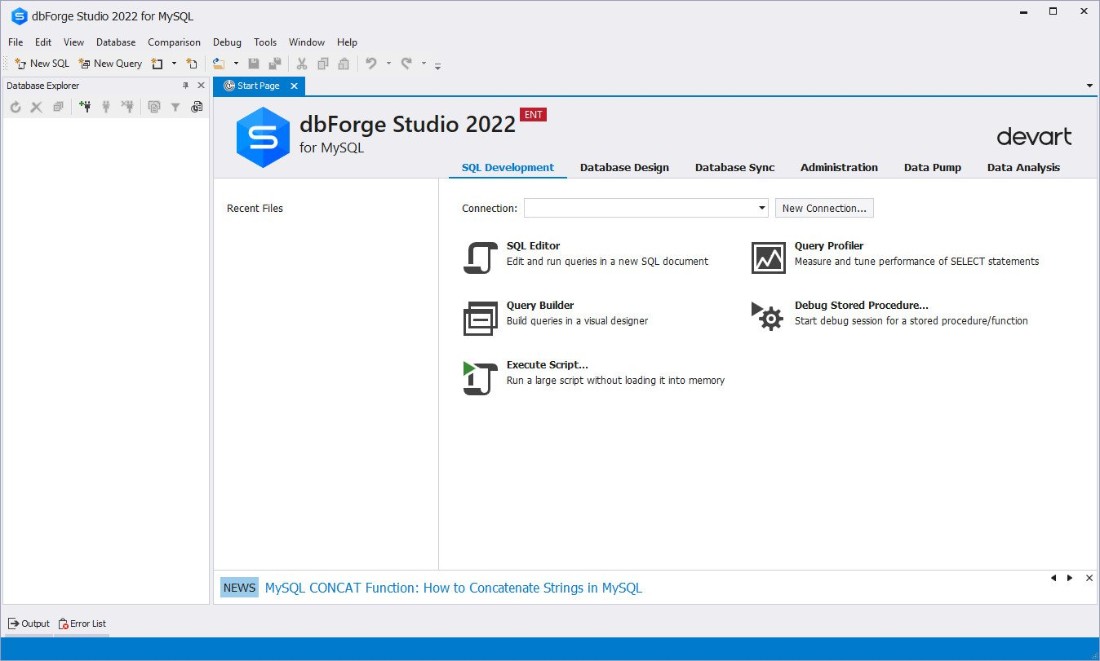1100x661 pixels.
Task: Open the Database menu
Action: tap(116, 42)
